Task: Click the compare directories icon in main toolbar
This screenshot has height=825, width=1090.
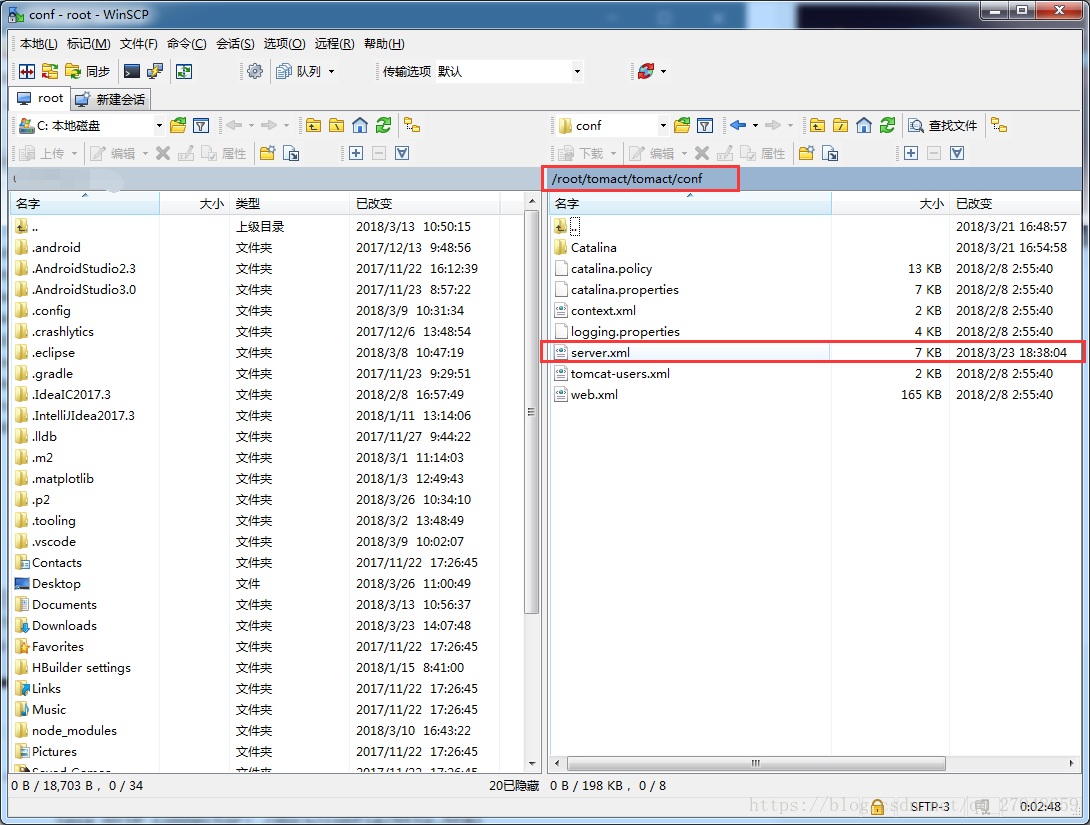Action: point(27,71)
